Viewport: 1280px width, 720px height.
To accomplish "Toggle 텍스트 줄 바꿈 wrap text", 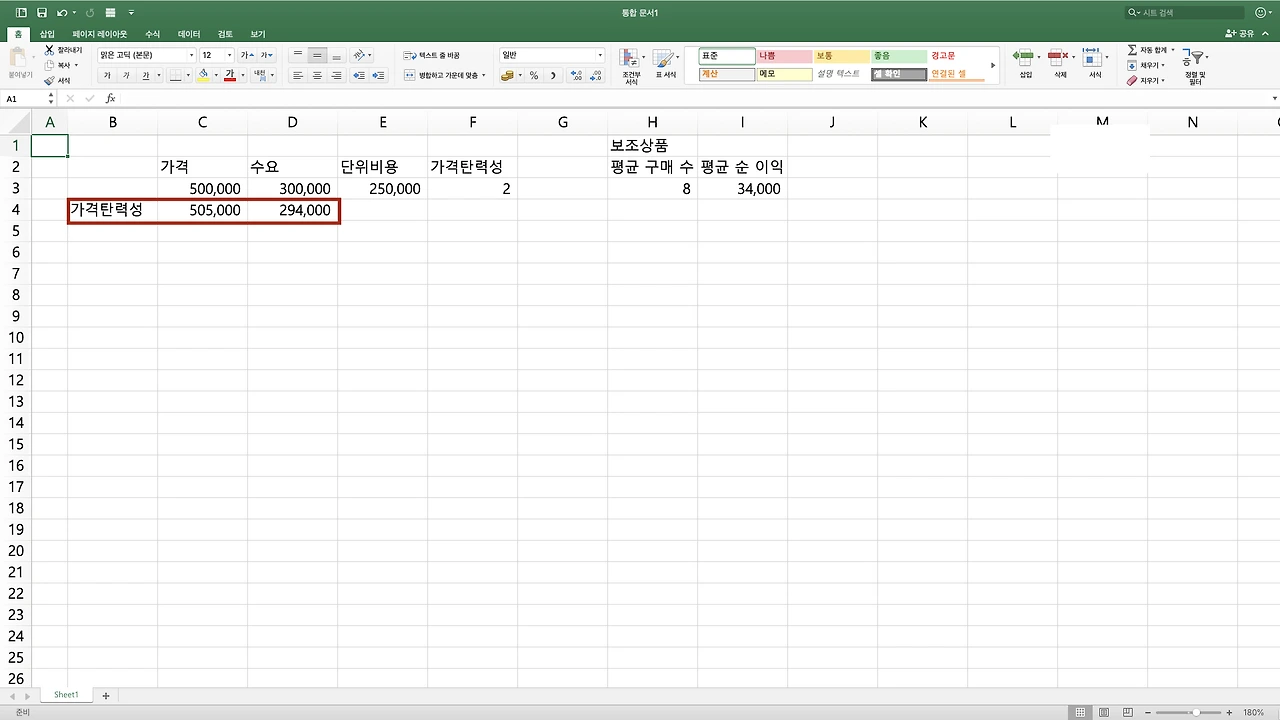I will pos(432,55).
